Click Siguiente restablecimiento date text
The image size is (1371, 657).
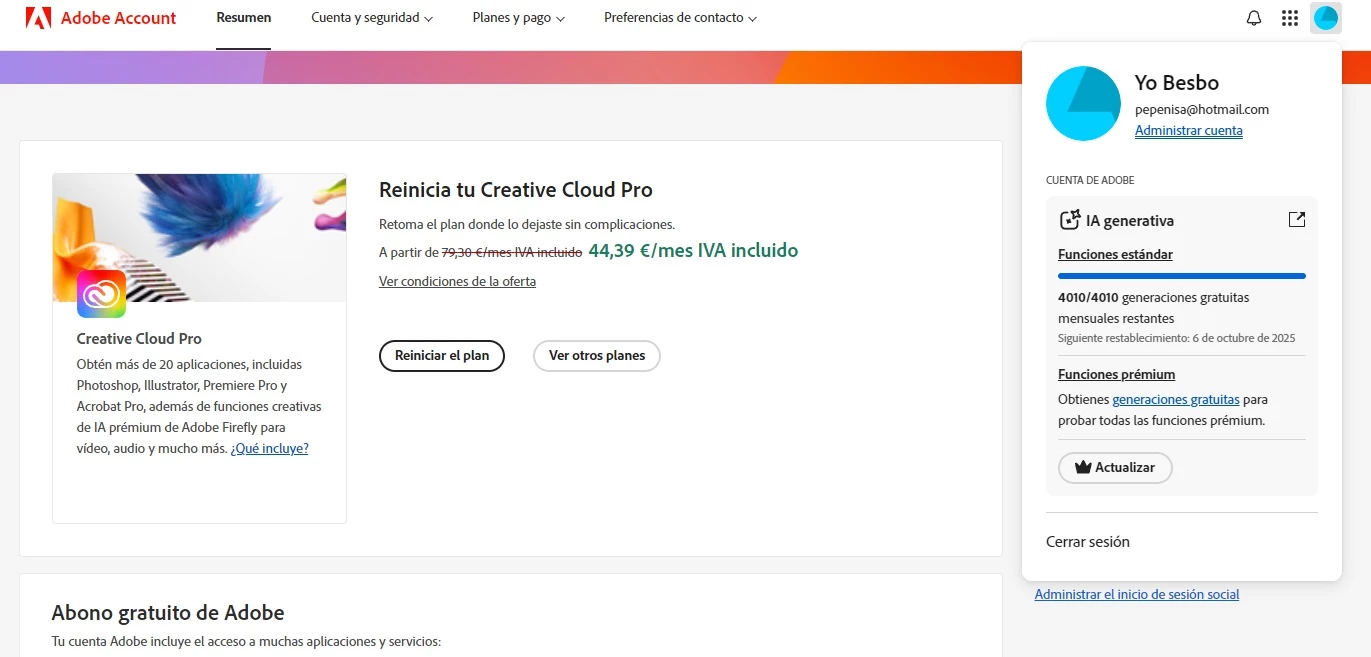[1177, 338]
